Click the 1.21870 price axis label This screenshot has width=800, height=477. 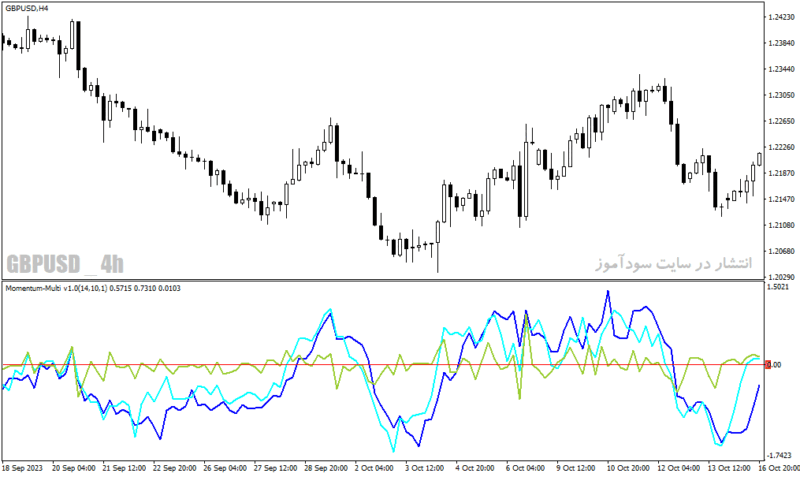[782, 173]
